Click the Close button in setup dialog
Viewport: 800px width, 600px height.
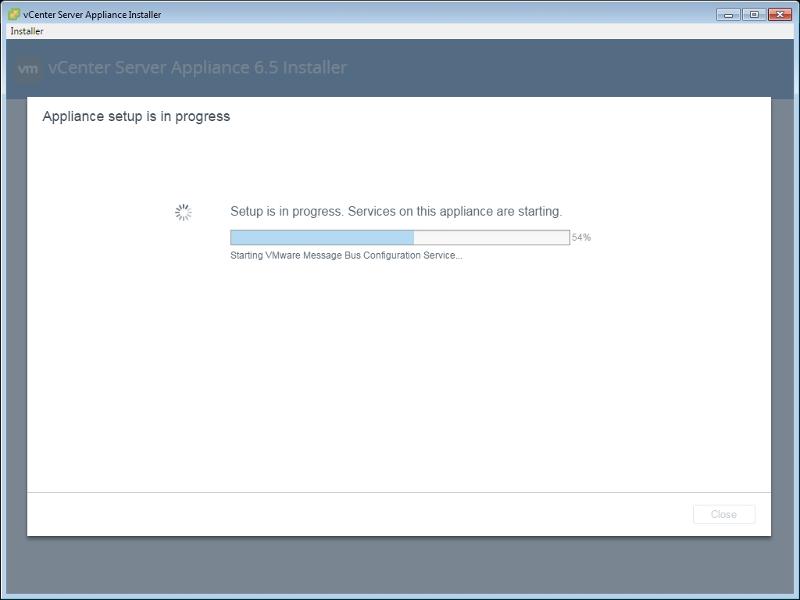coord(724,514)
